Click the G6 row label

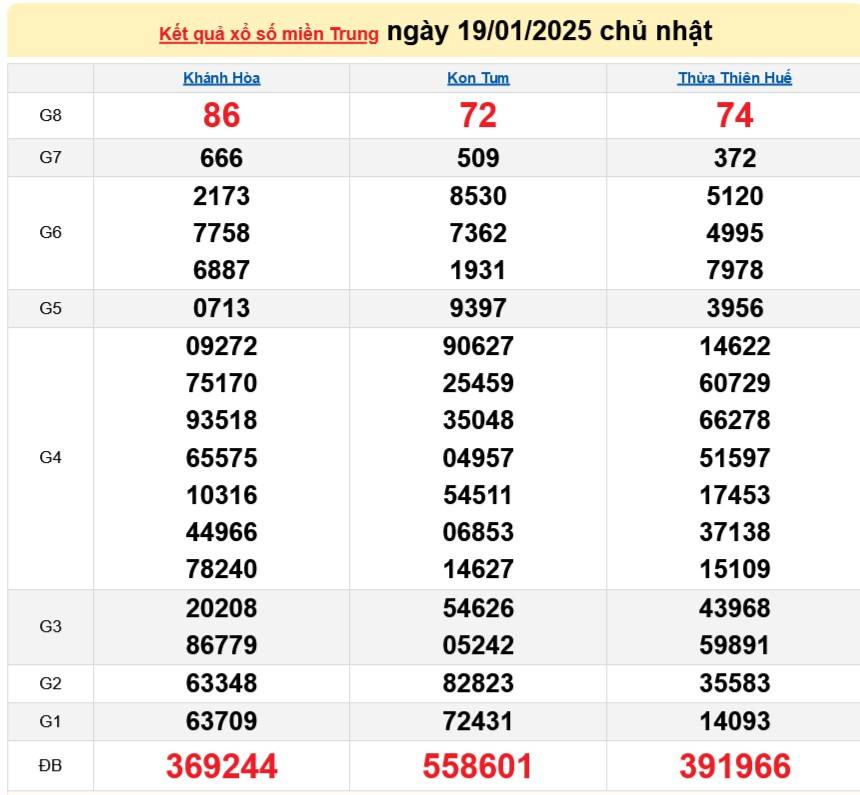[x=51, y=233]
